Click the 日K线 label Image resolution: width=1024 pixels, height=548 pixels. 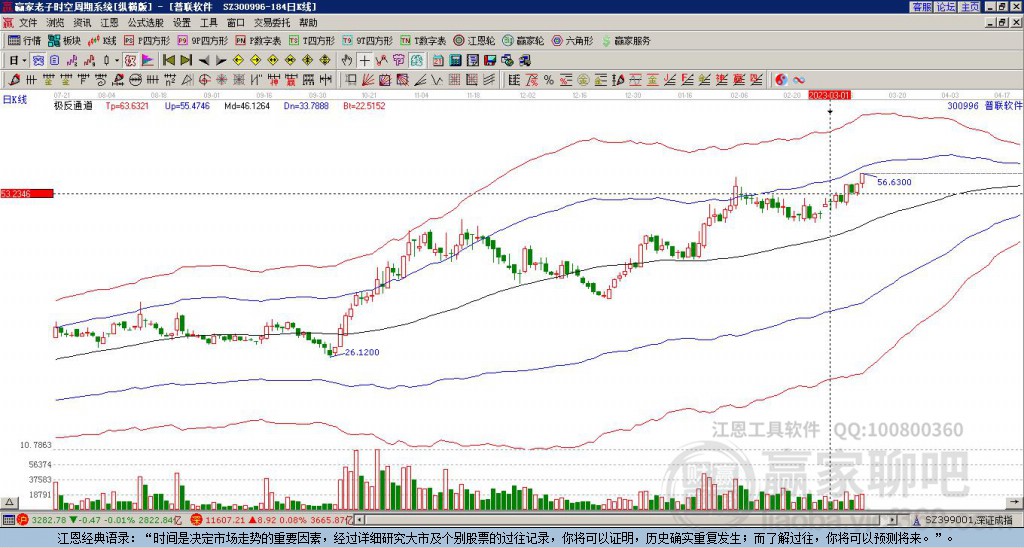point(14,99)
